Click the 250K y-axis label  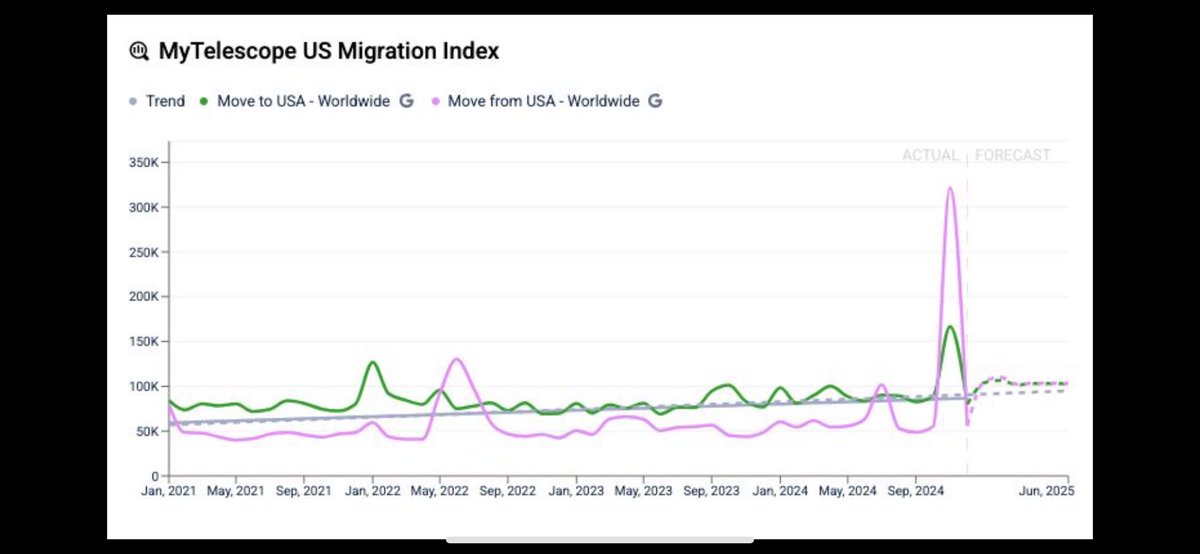145,252
